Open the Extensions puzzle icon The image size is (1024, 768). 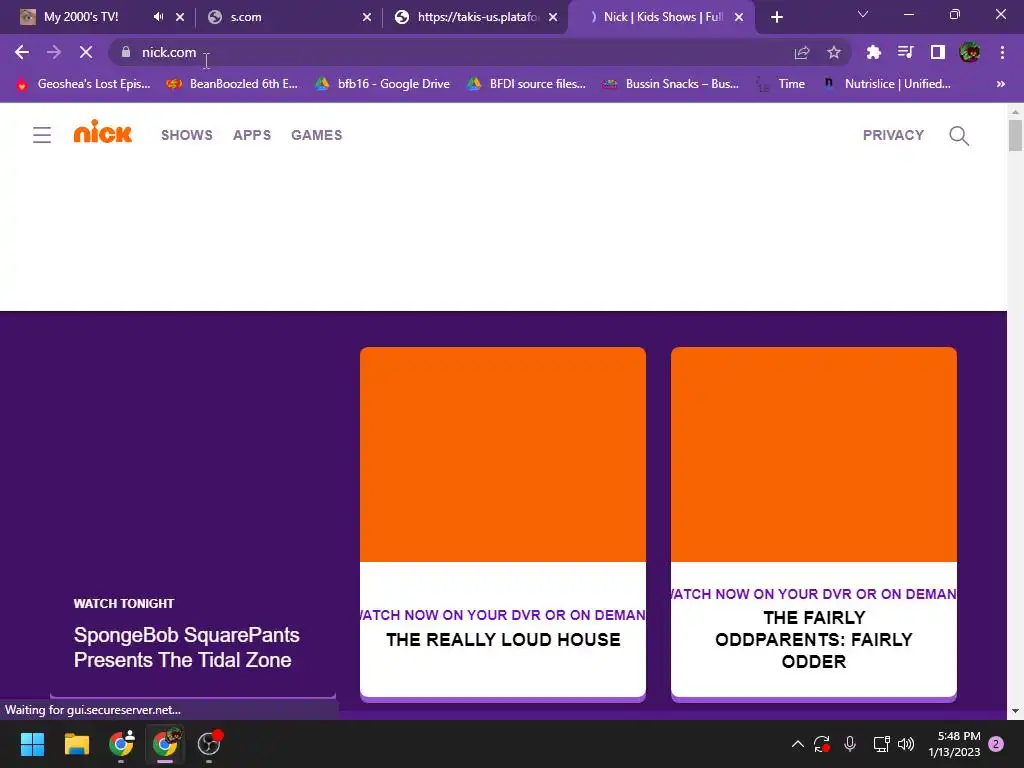click(873, 52)
